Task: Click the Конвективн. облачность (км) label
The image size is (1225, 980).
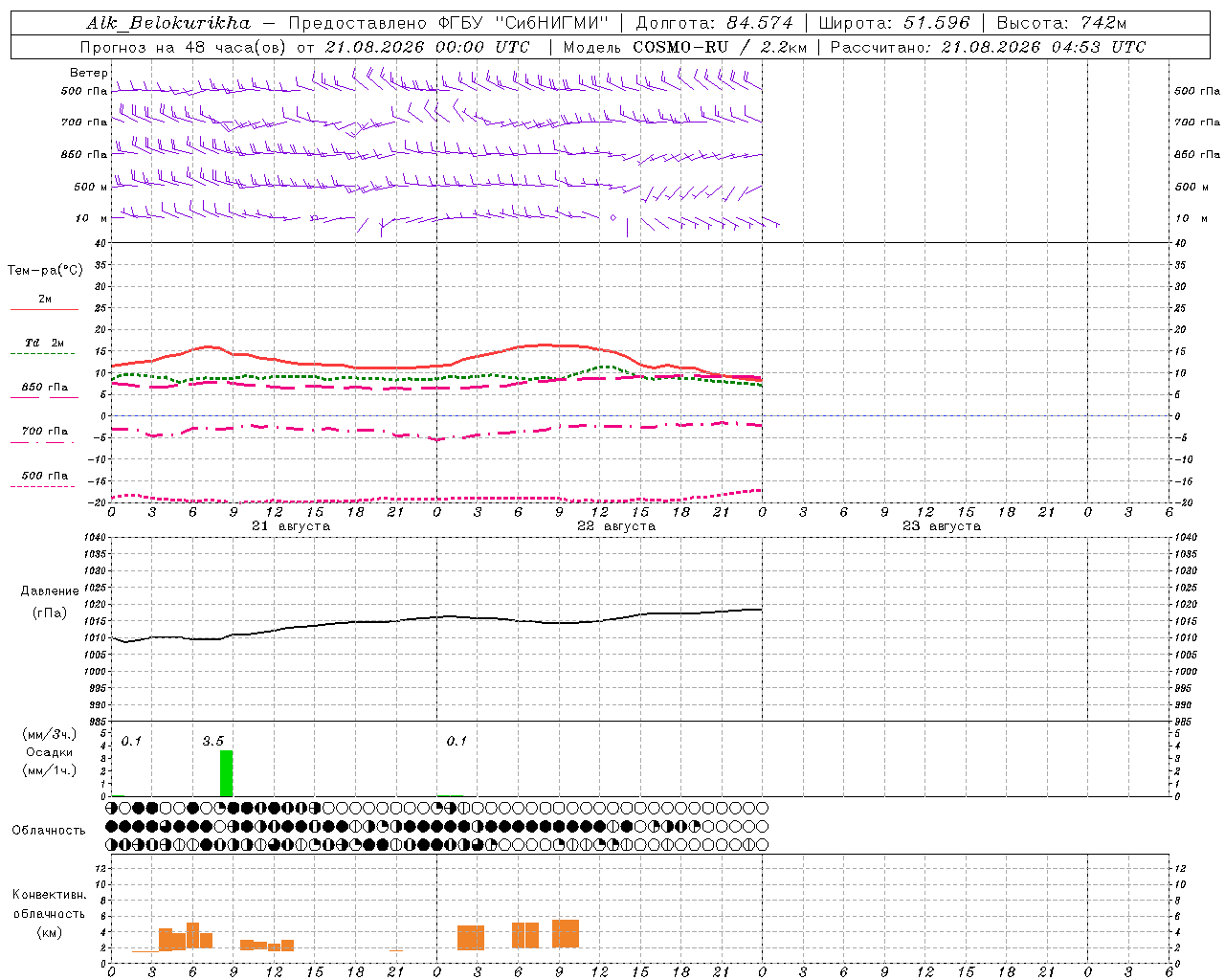Action: 49,913
